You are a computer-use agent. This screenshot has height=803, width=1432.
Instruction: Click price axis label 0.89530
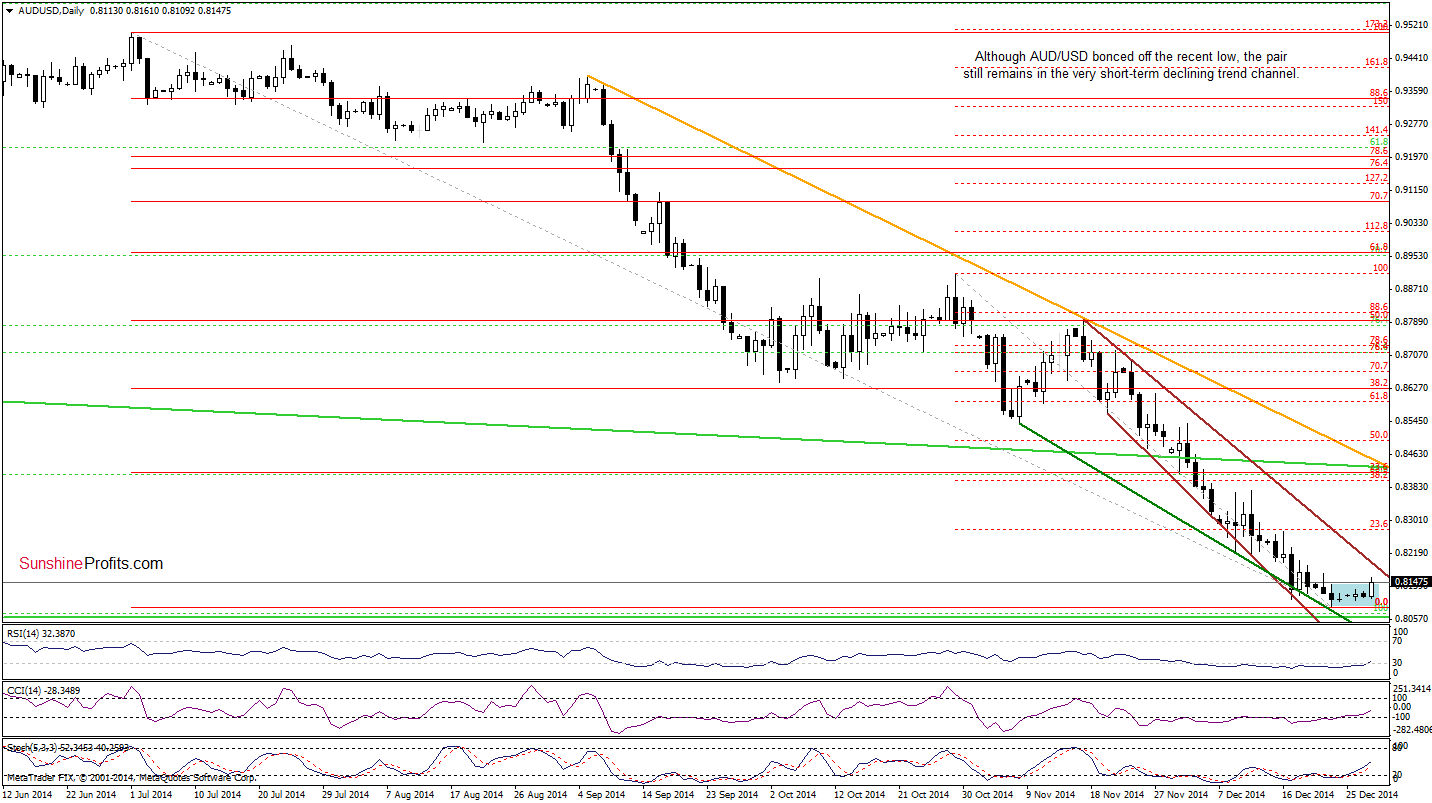(1411, 255)
